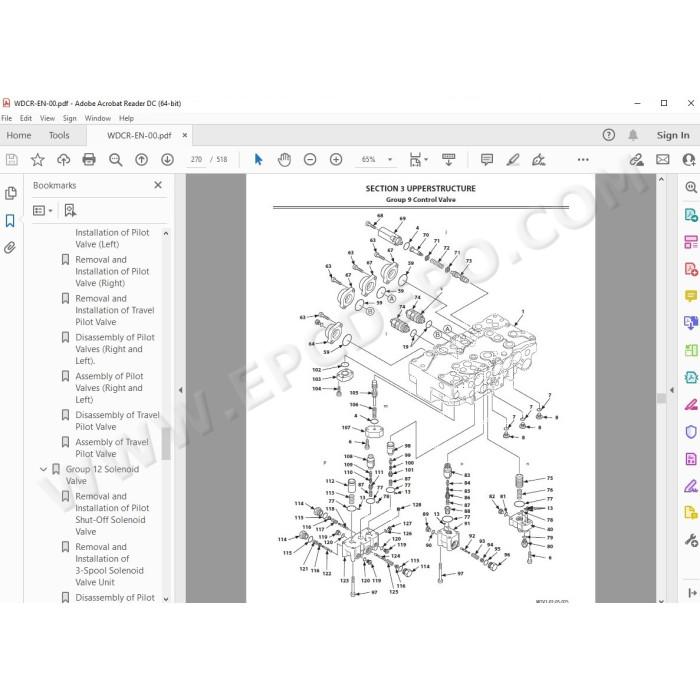Image resolution: width=700 pixels, height=700 pixels.
Task: Click add new bookmark icon
Action: (70, 210)
